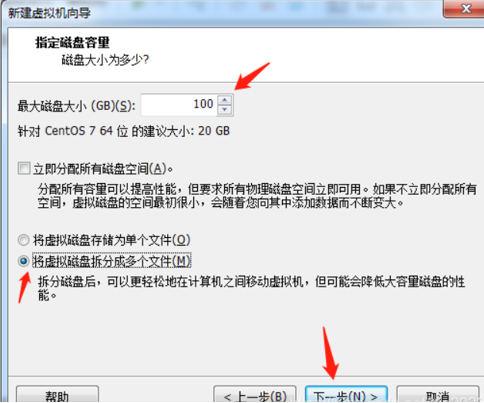Increase disk size with the up spinner arrow
The width and height of the screenshot is (484, 403).
click(225, 100)
